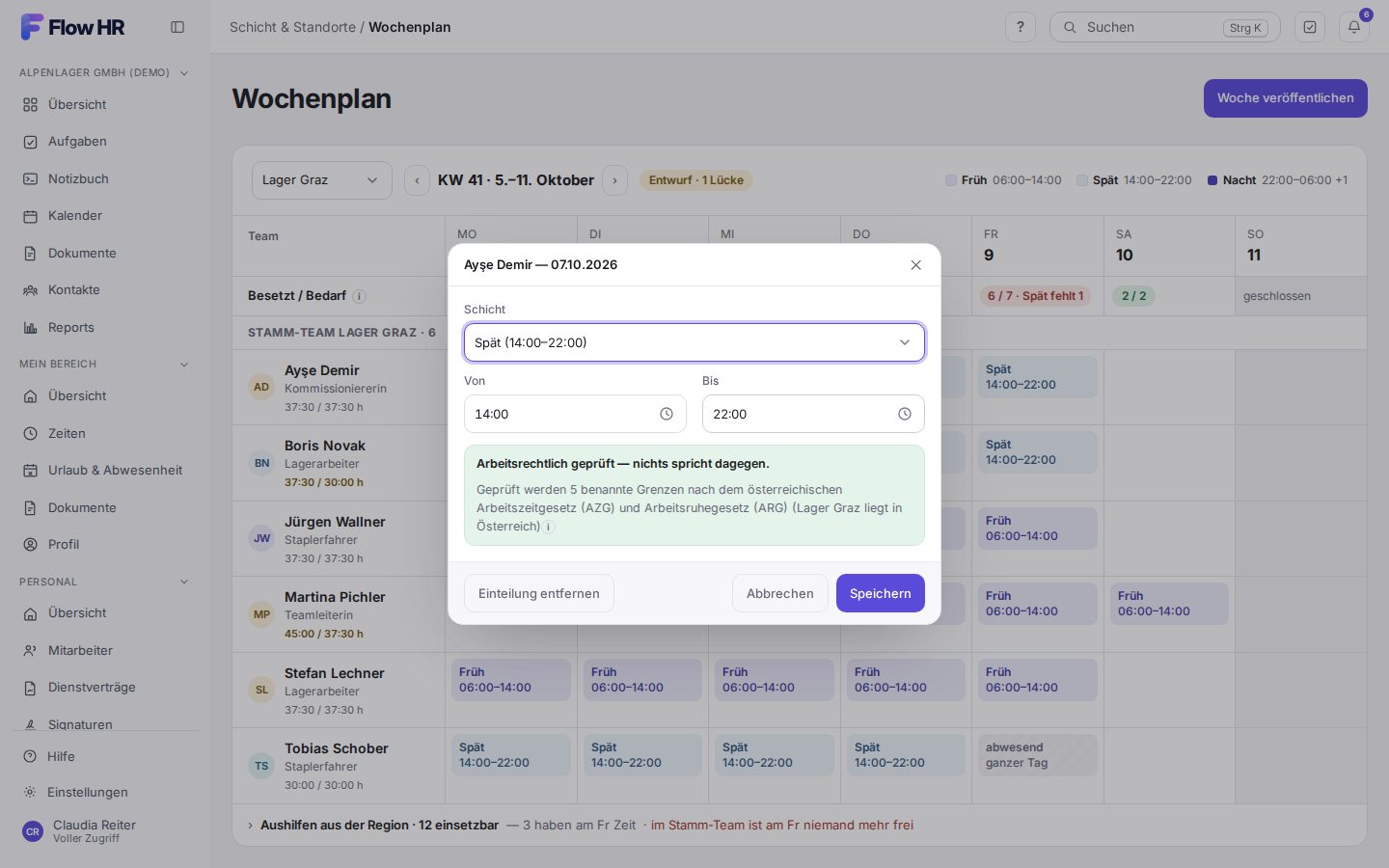The image size is (1389, 868).
Task: Open Claudia Reiter user profile
Action: click(x=105, y=831)
